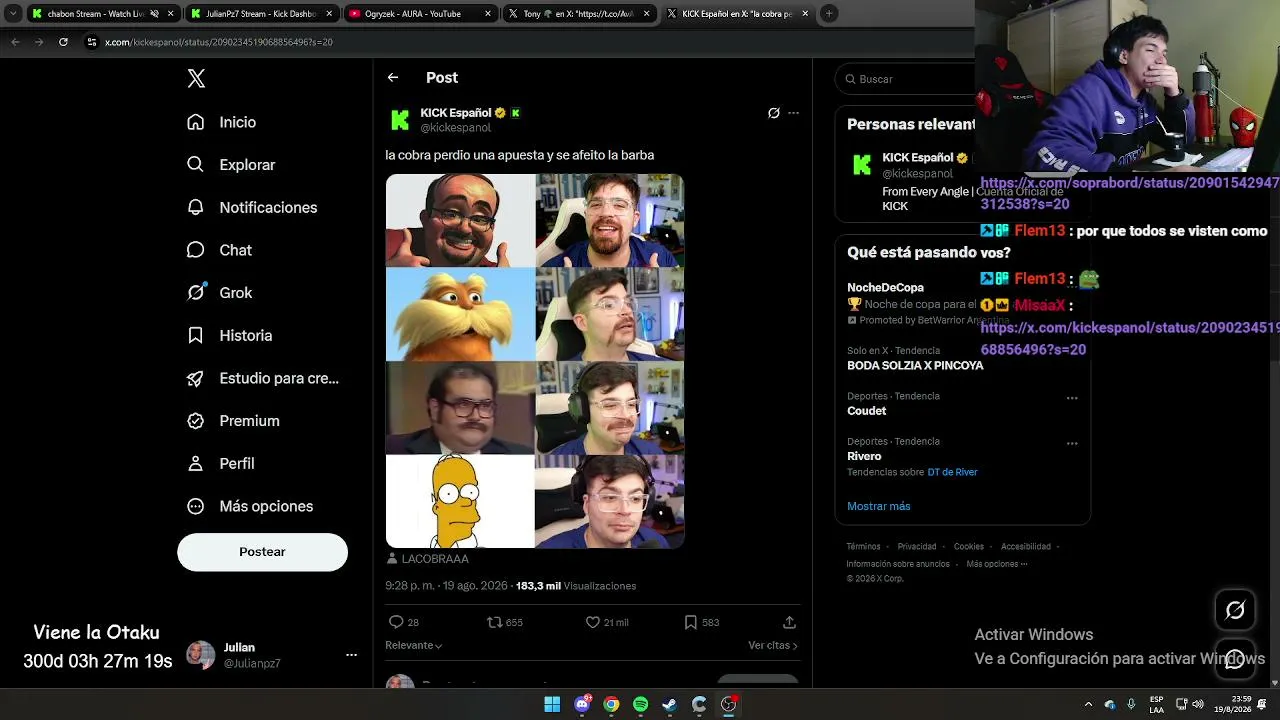Open Spotify from the taskbar

640,704
